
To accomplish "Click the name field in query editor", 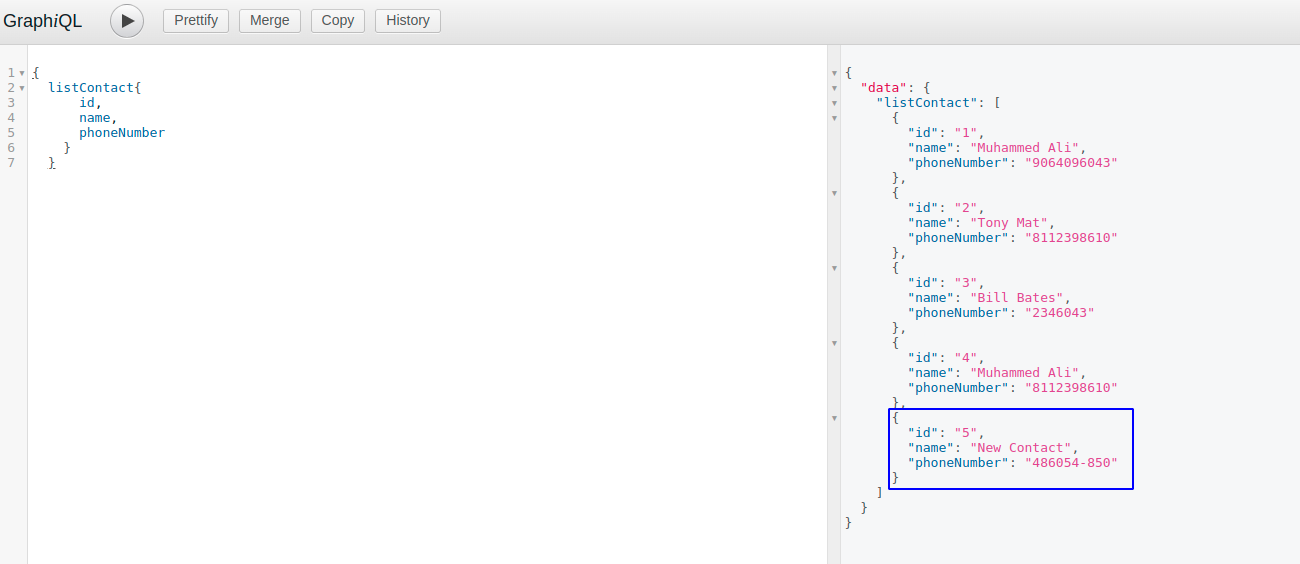I will click(95, 118).
